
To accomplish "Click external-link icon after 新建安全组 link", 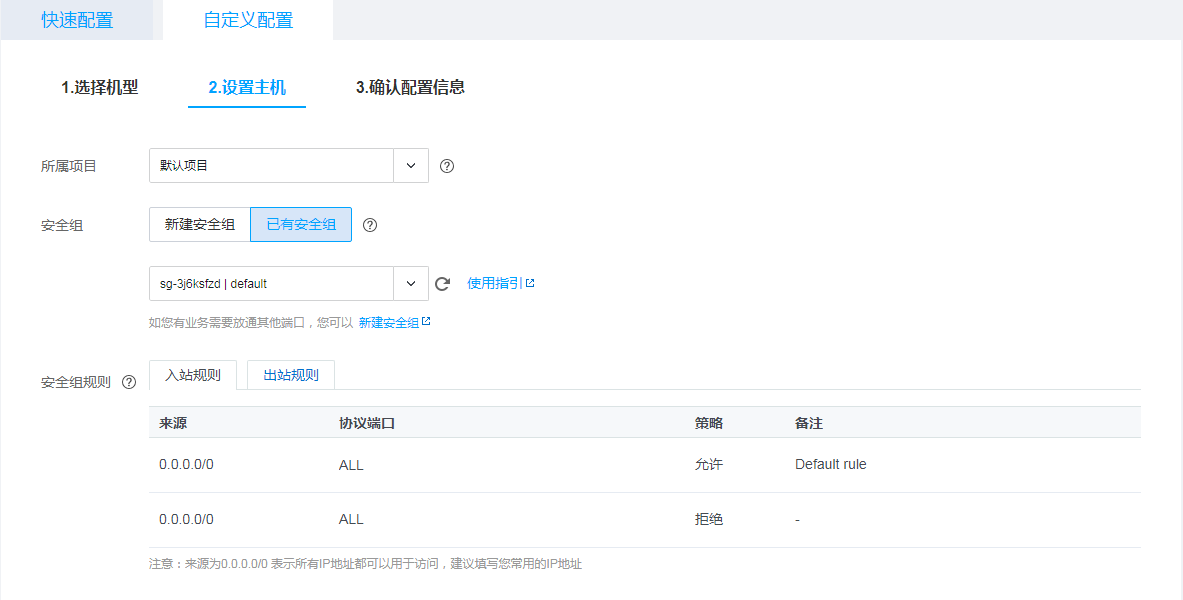I will (426, 322).
